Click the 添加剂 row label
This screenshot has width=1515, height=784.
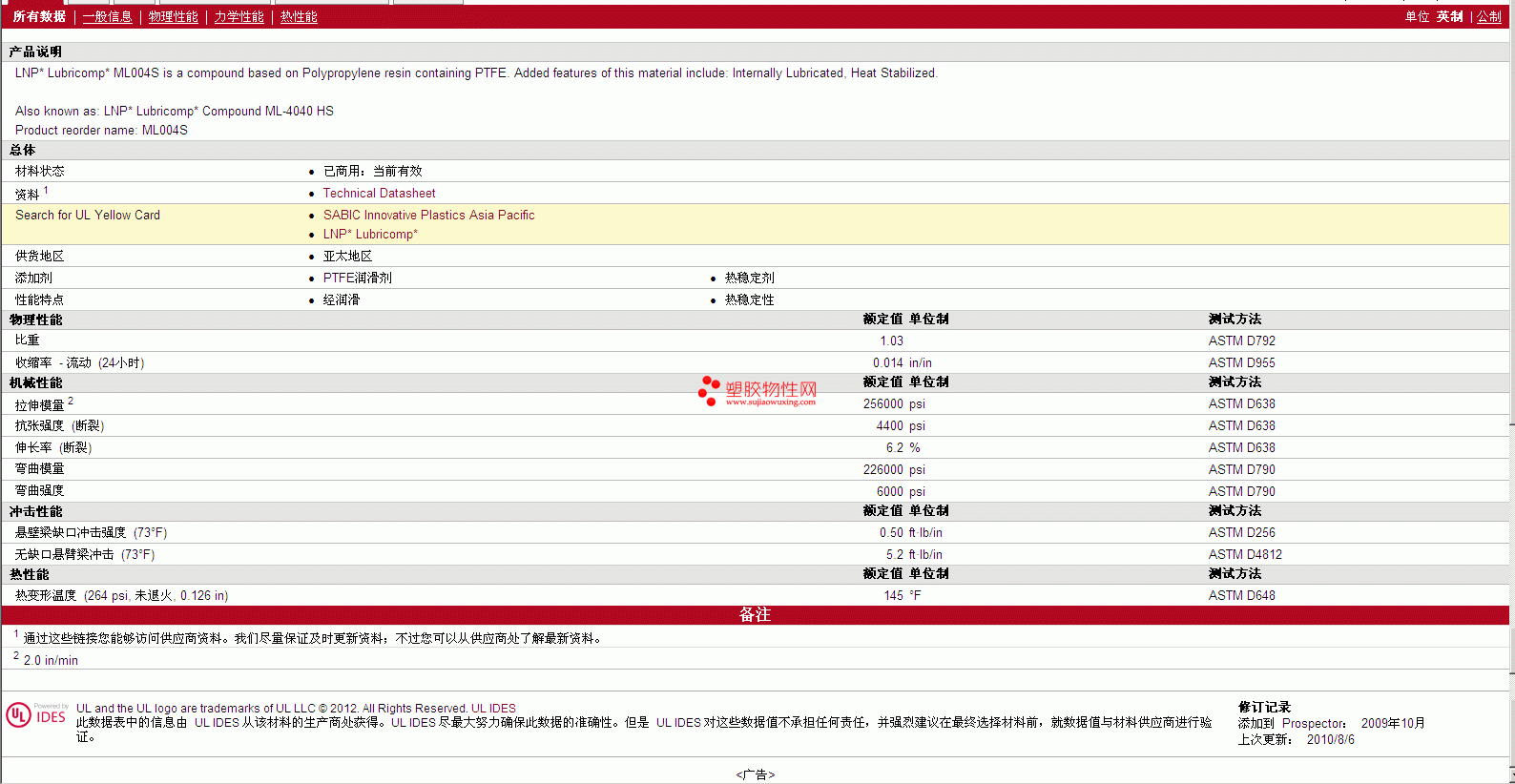click(x=34, y=279)
